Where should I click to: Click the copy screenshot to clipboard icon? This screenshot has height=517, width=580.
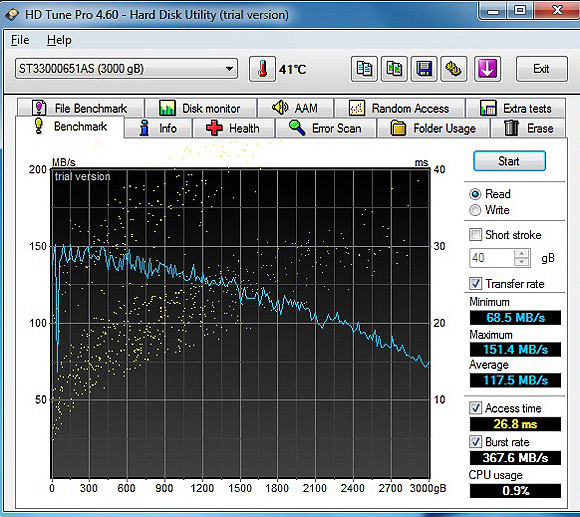pyautogui.click(x=394, y=69)
